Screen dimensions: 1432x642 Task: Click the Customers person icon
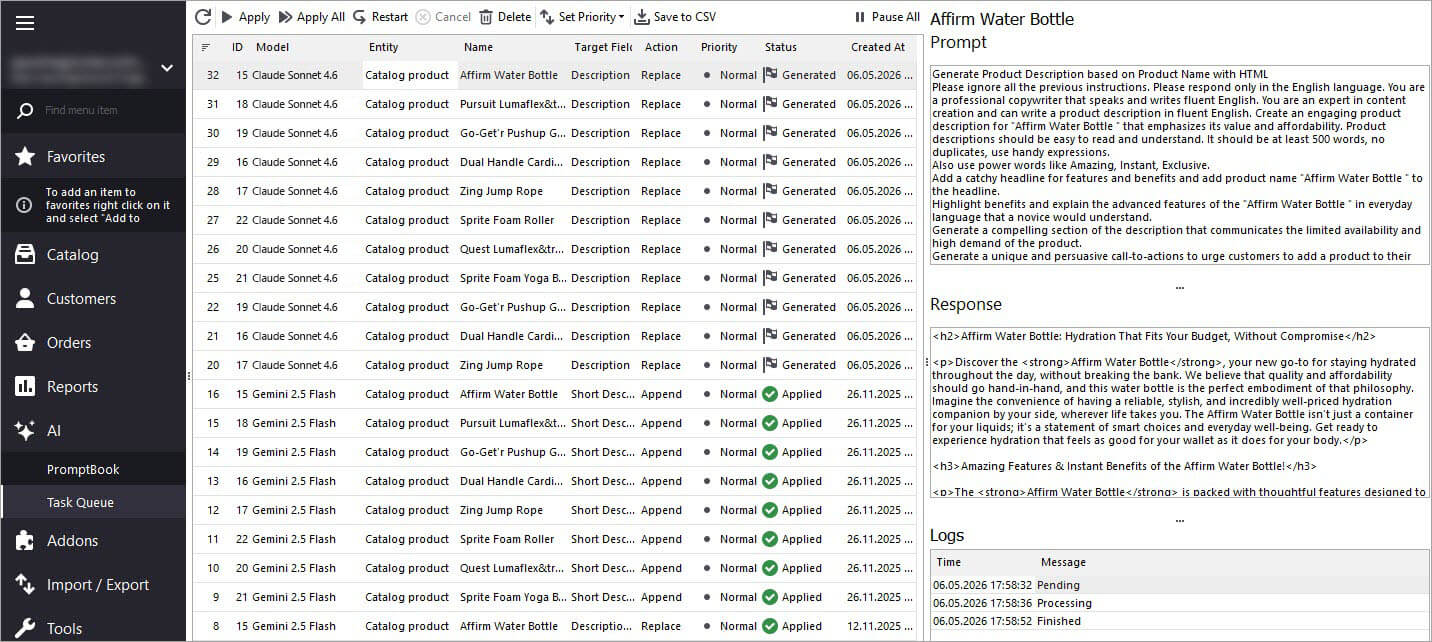(x=25, y=298)
